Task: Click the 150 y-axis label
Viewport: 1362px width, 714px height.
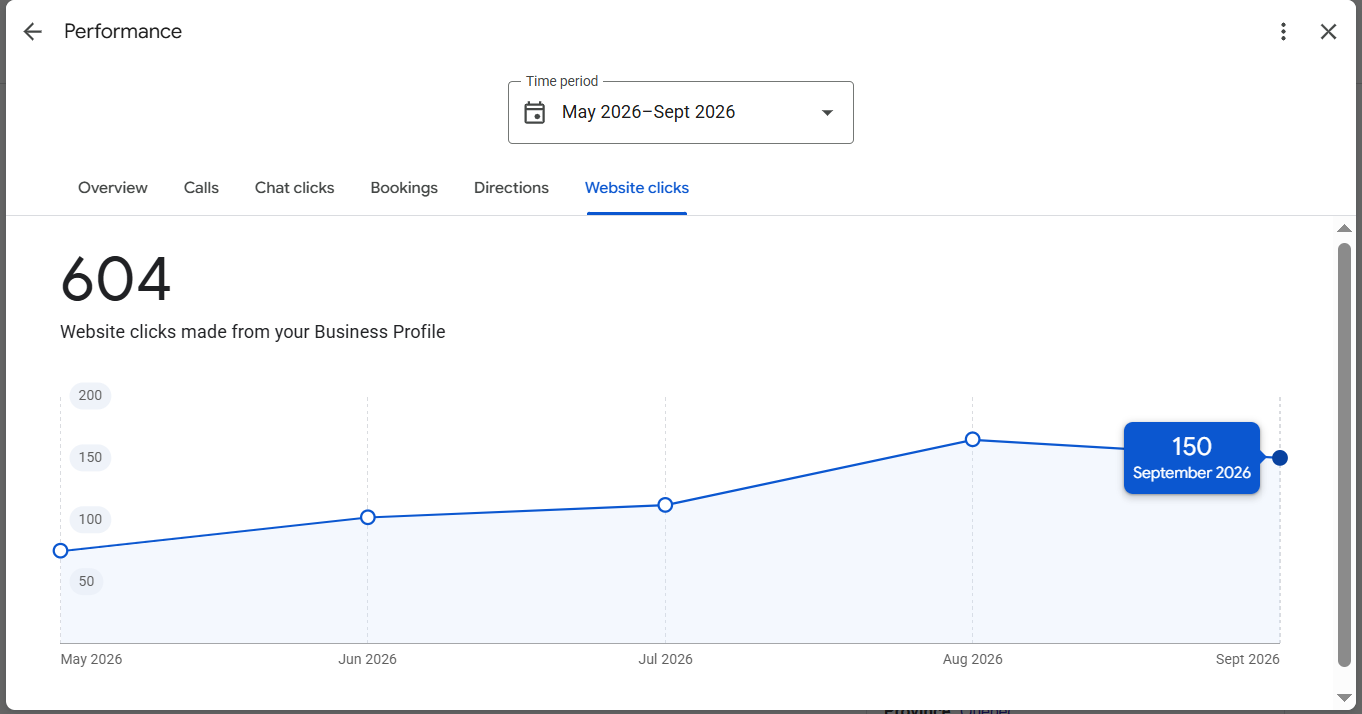Action: 90,458
